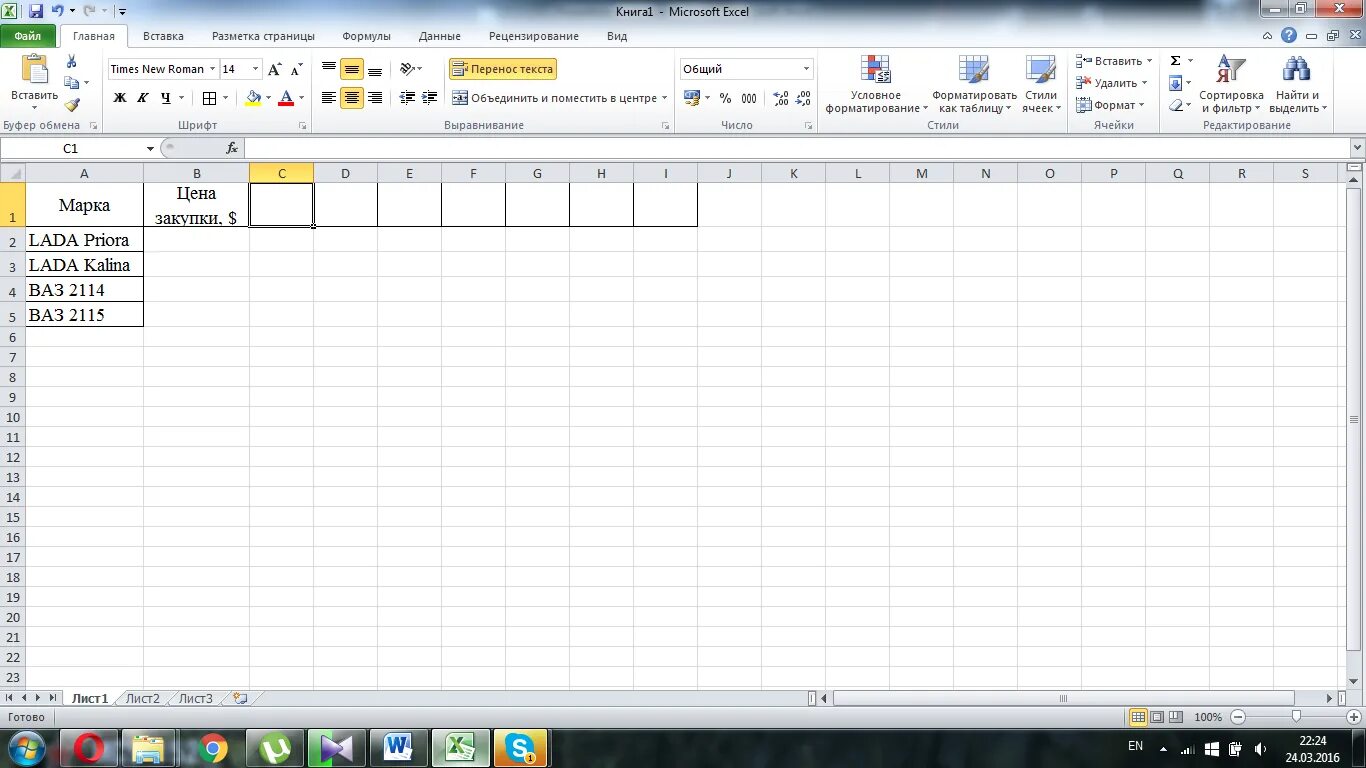Increase font size with the big A icon

274,69
